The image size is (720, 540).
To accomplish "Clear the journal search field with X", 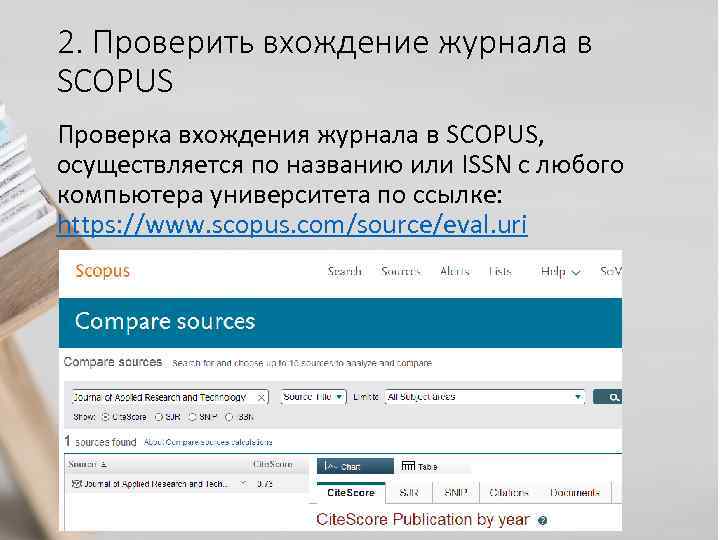I will click(x=261, y=398).
